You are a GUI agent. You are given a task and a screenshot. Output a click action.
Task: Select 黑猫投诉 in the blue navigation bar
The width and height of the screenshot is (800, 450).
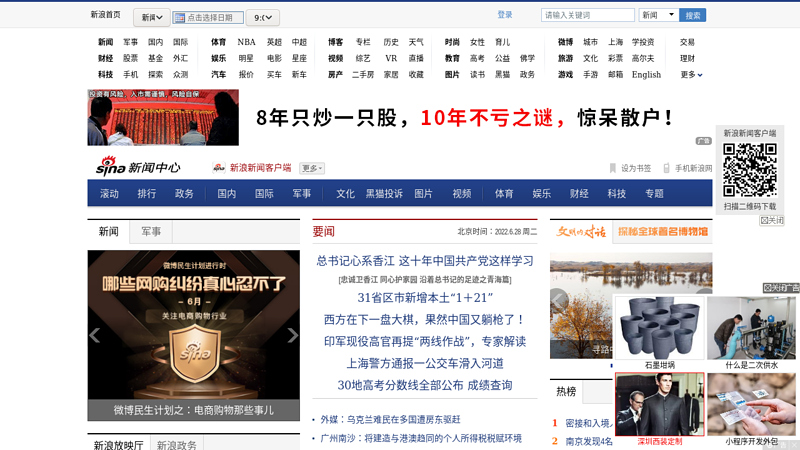pyautogui.click(x=384, y=193)
